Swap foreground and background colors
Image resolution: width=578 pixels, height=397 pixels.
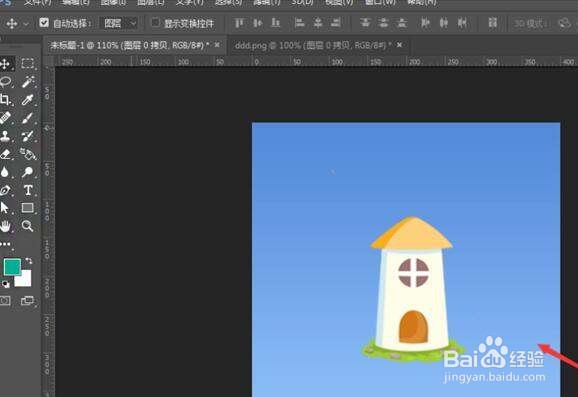click(x=28, y=261)
